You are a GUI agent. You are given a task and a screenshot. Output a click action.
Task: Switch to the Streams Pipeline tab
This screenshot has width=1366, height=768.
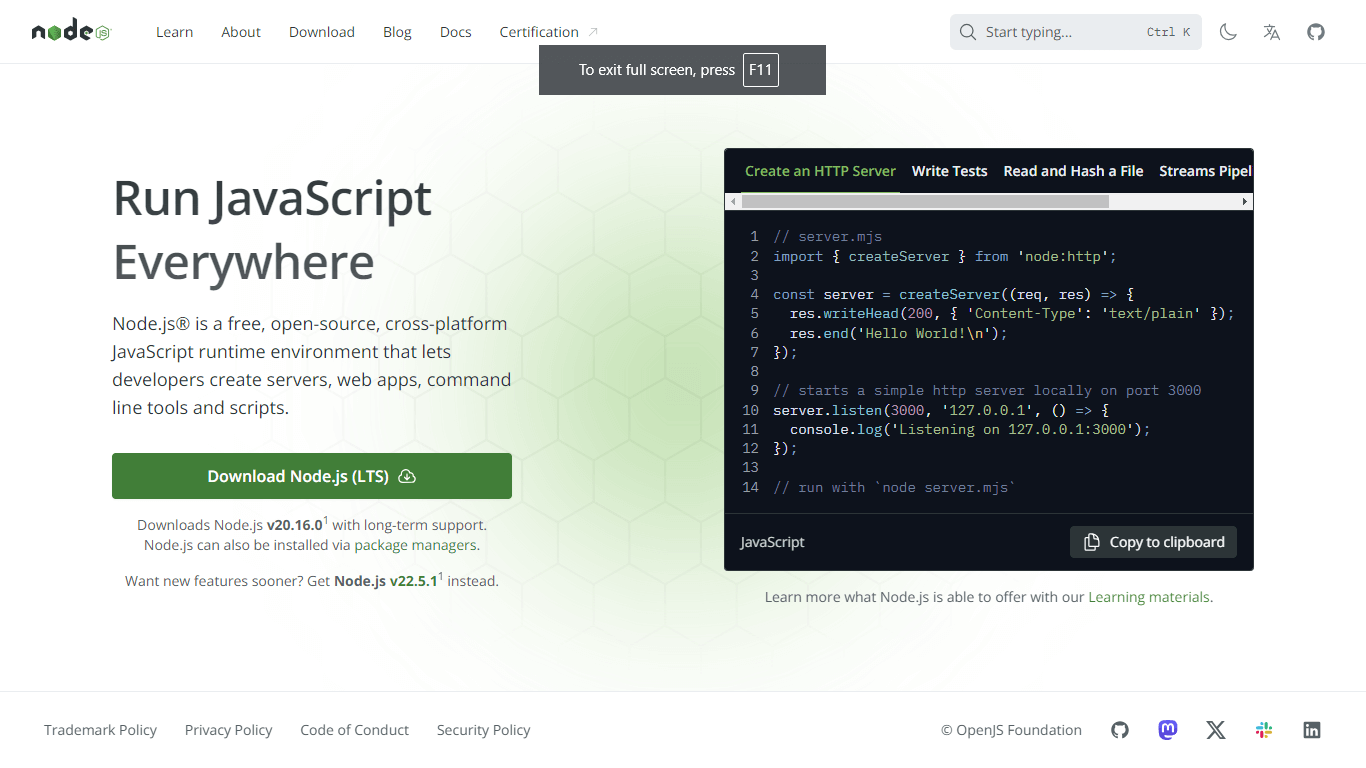pyautogui.click(x=1205, y=171)
